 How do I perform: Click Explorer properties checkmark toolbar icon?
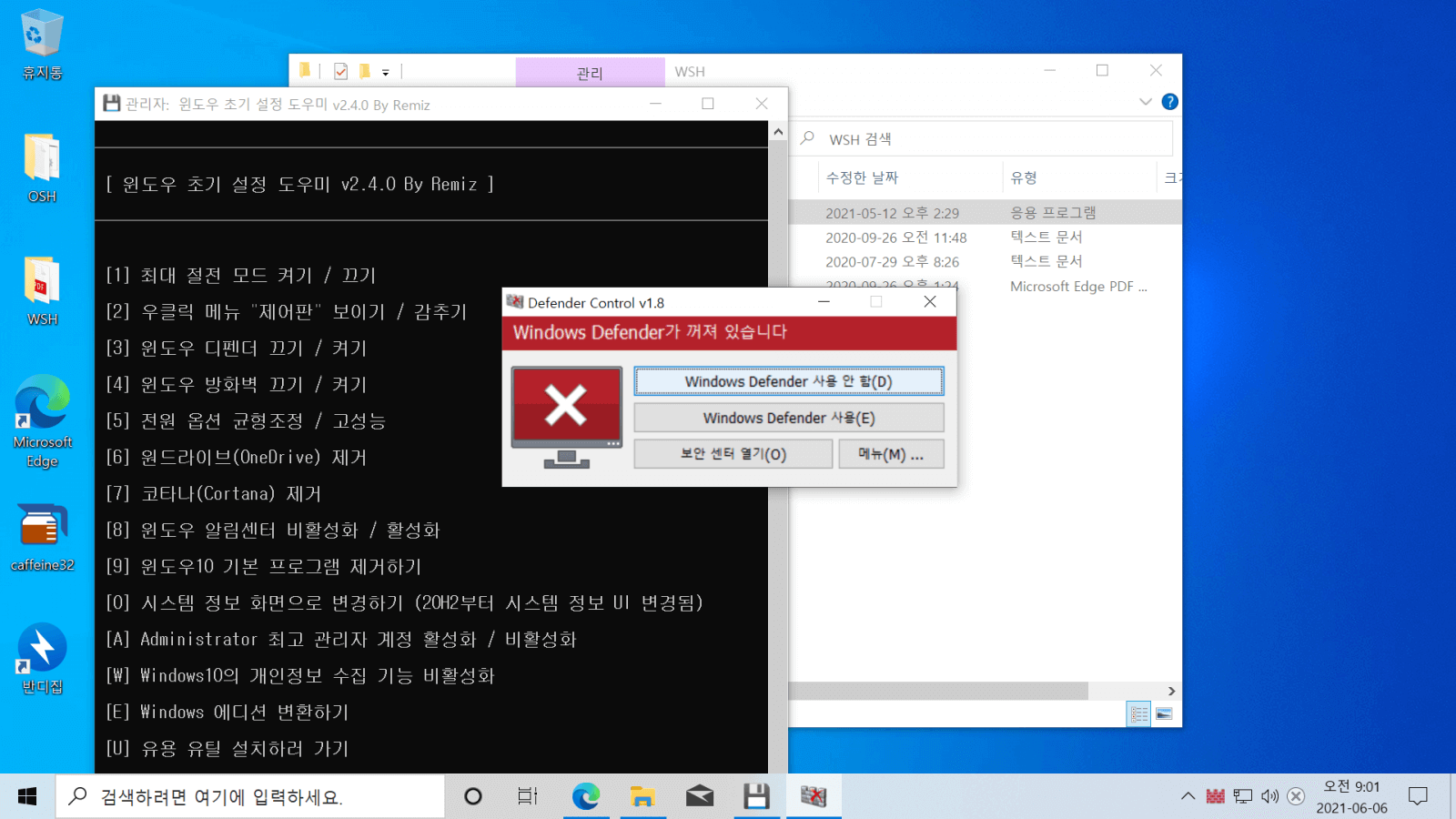[x=340, y=71]
